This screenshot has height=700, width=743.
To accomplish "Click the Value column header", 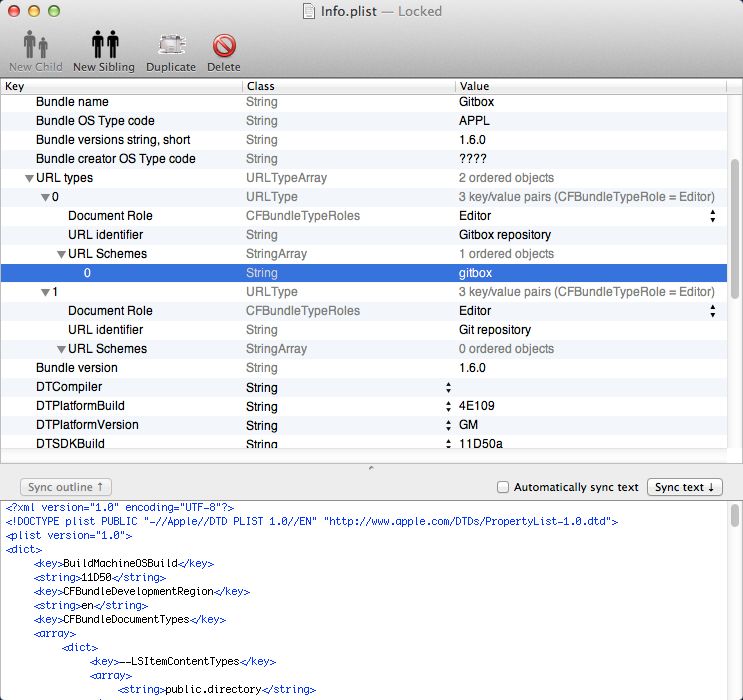I will [x=591, y=86].
